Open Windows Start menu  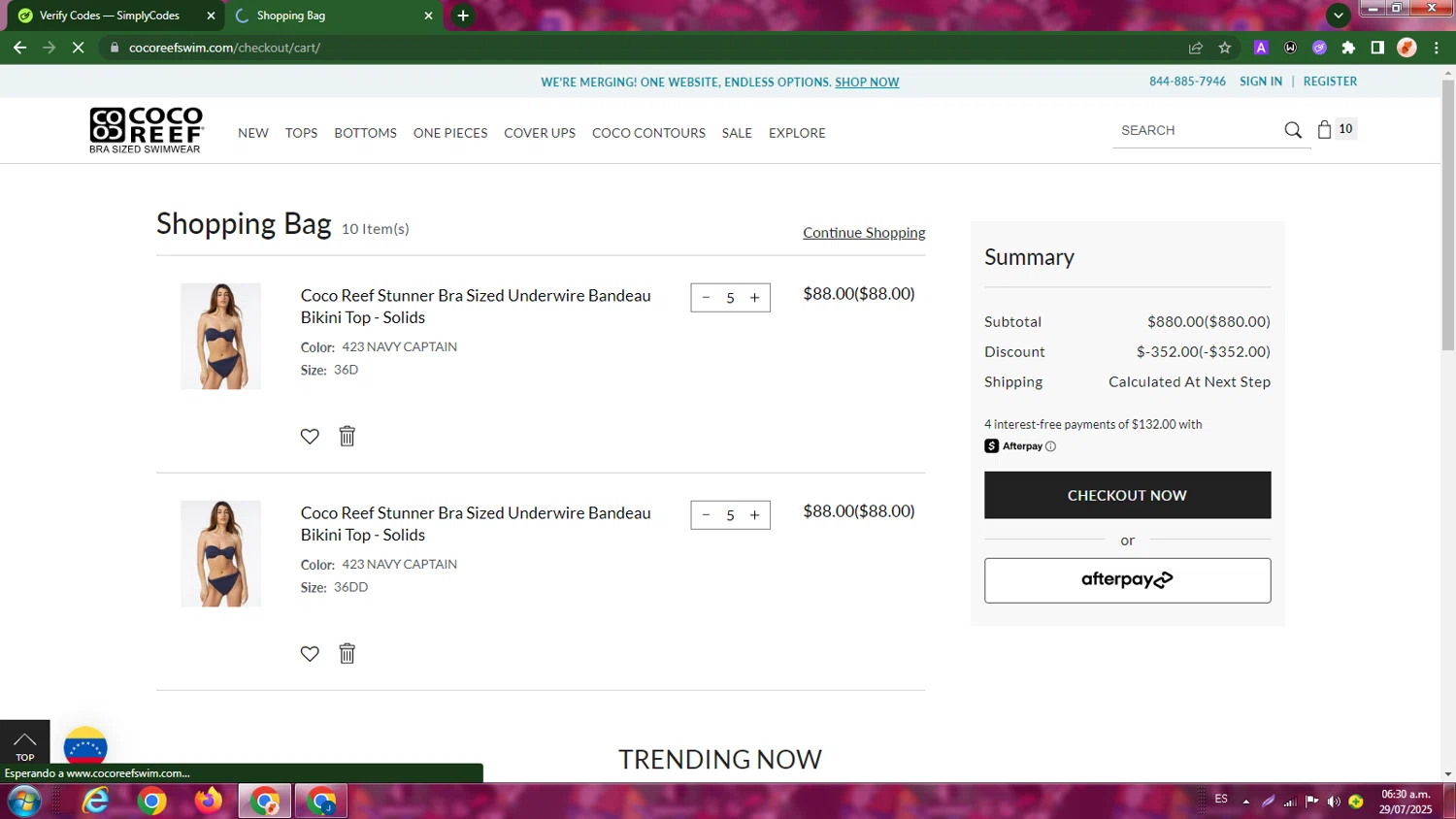coord(23,802)
